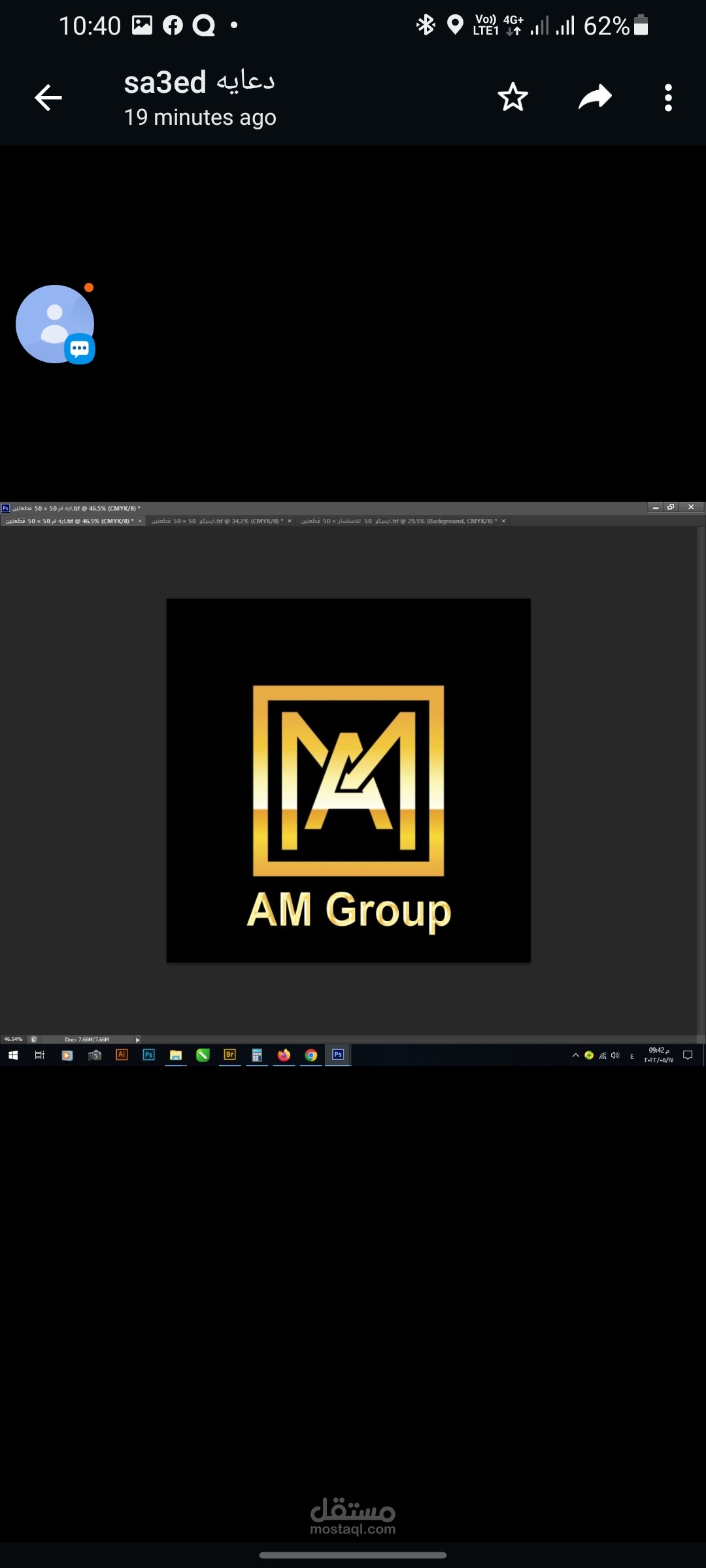Switch the Arabic input language indicator
The image size is (706, 1568).
[x=631, y=1056]
